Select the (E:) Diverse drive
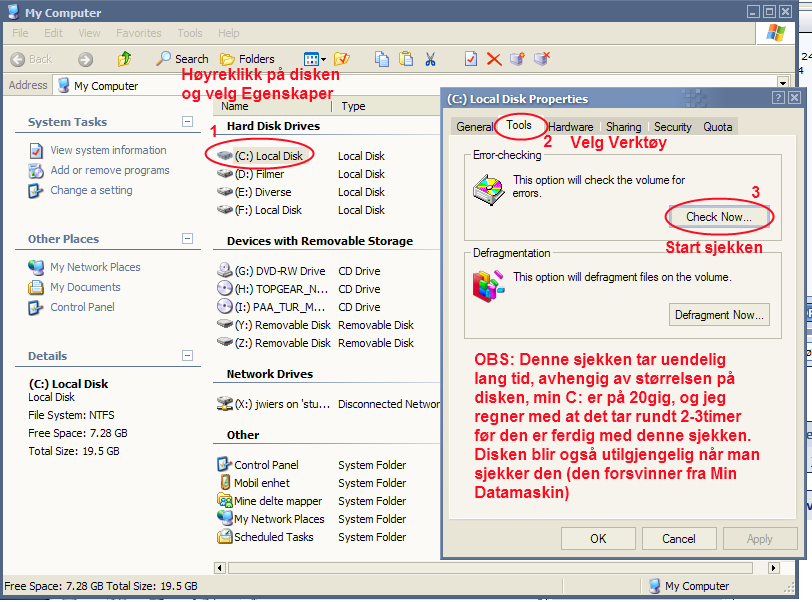This screenshot has height=602, width=812. tap(254, 192)
